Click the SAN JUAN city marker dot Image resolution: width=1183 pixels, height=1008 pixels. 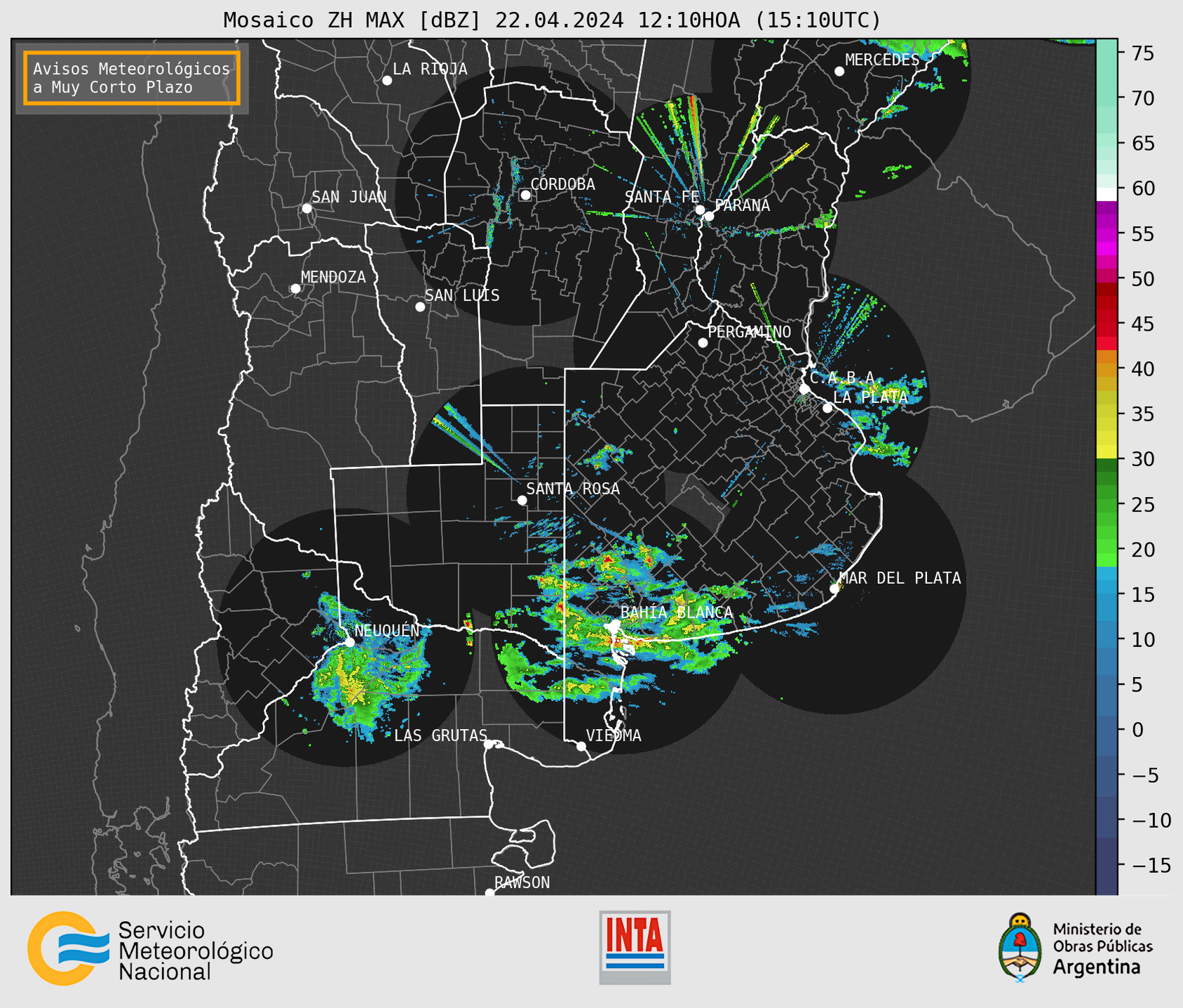(306, 208)
